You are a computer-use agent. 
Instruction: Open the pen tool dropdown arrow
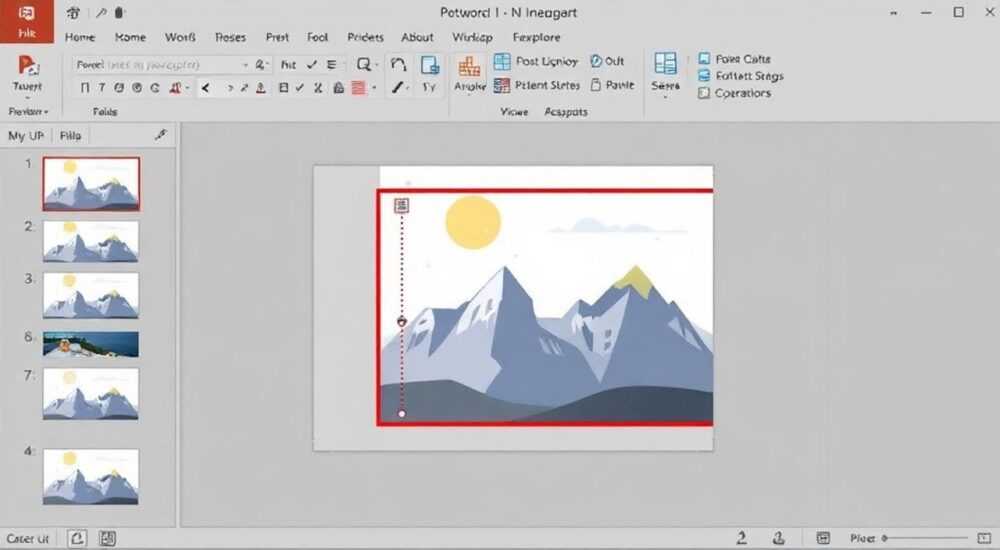408,88
